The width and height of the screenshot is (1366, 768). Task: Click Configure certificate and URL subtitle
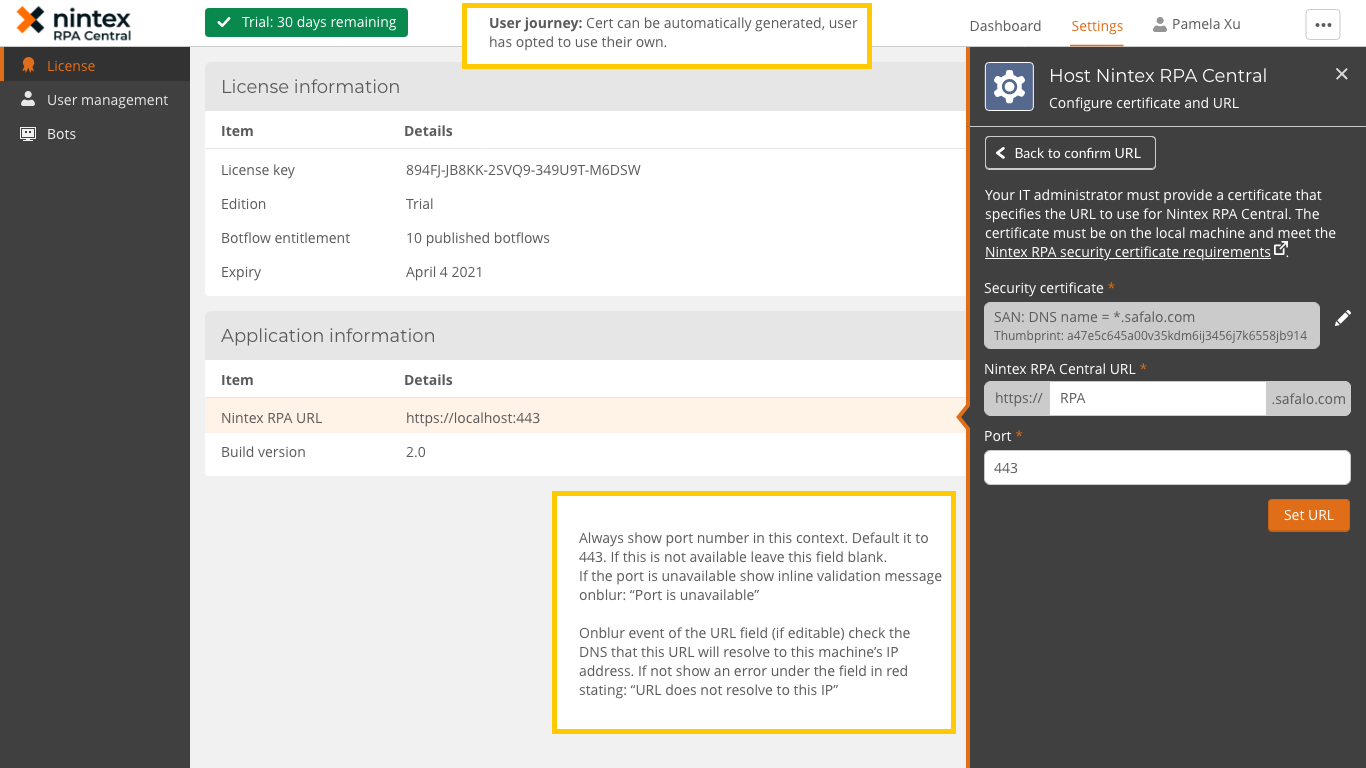pyautogui.click(x=1144, y=103)
